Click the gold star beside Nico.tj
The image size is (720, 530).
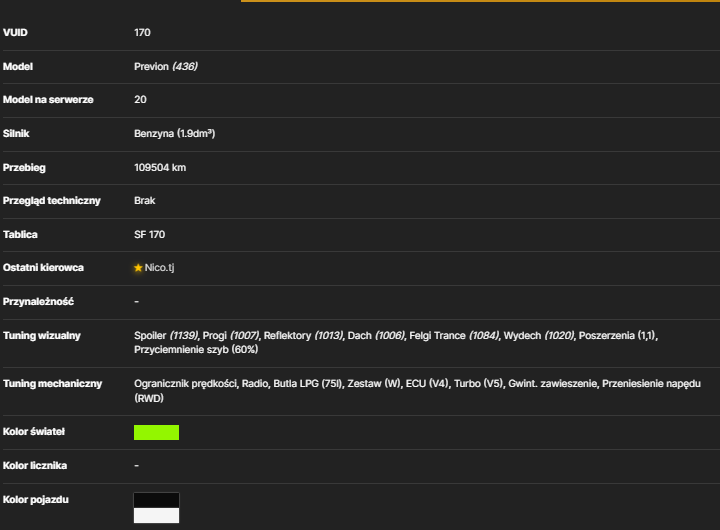pos(138,268)
